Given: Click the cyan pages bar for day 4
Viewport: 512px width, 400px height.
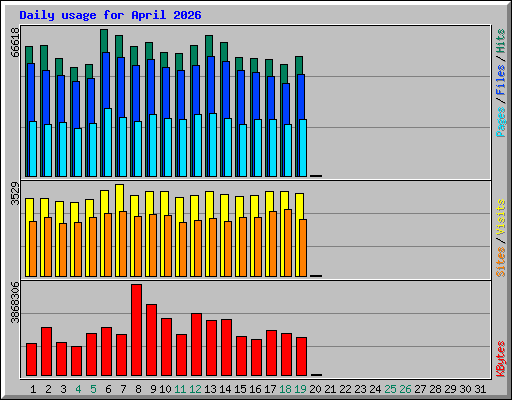Looking at the screenshot, I should pos(78,152).
